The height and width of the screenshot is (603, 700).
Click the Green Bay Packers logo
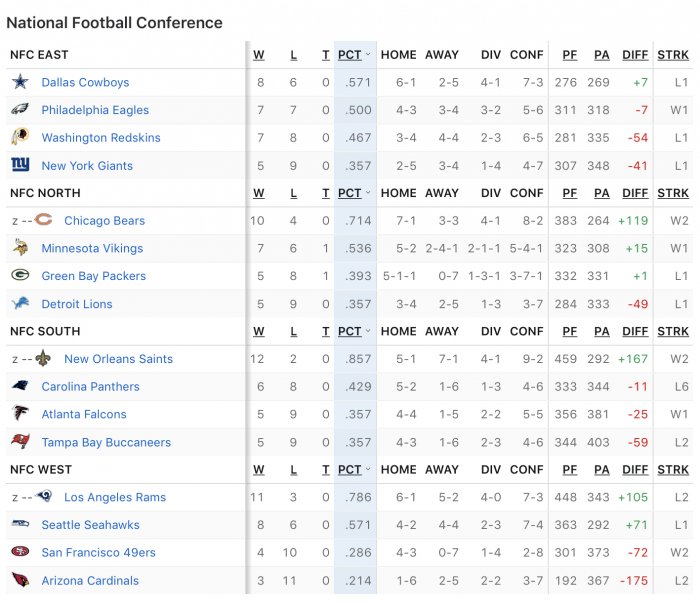(20, 275)
